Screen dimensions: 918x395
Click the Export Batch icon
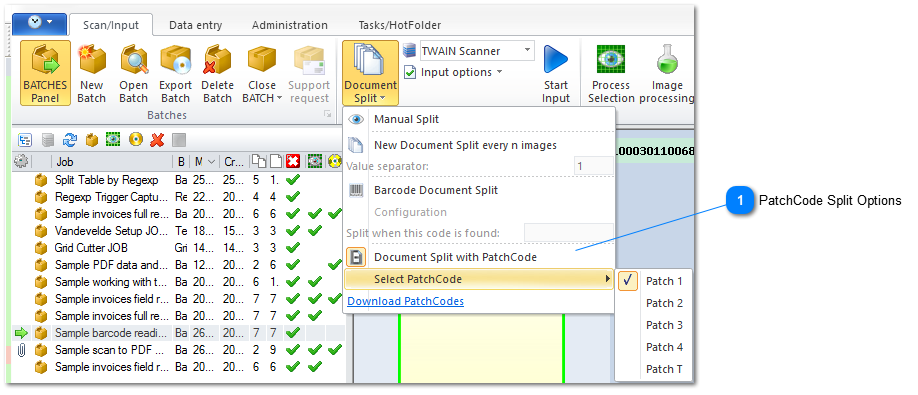[176, 60]
